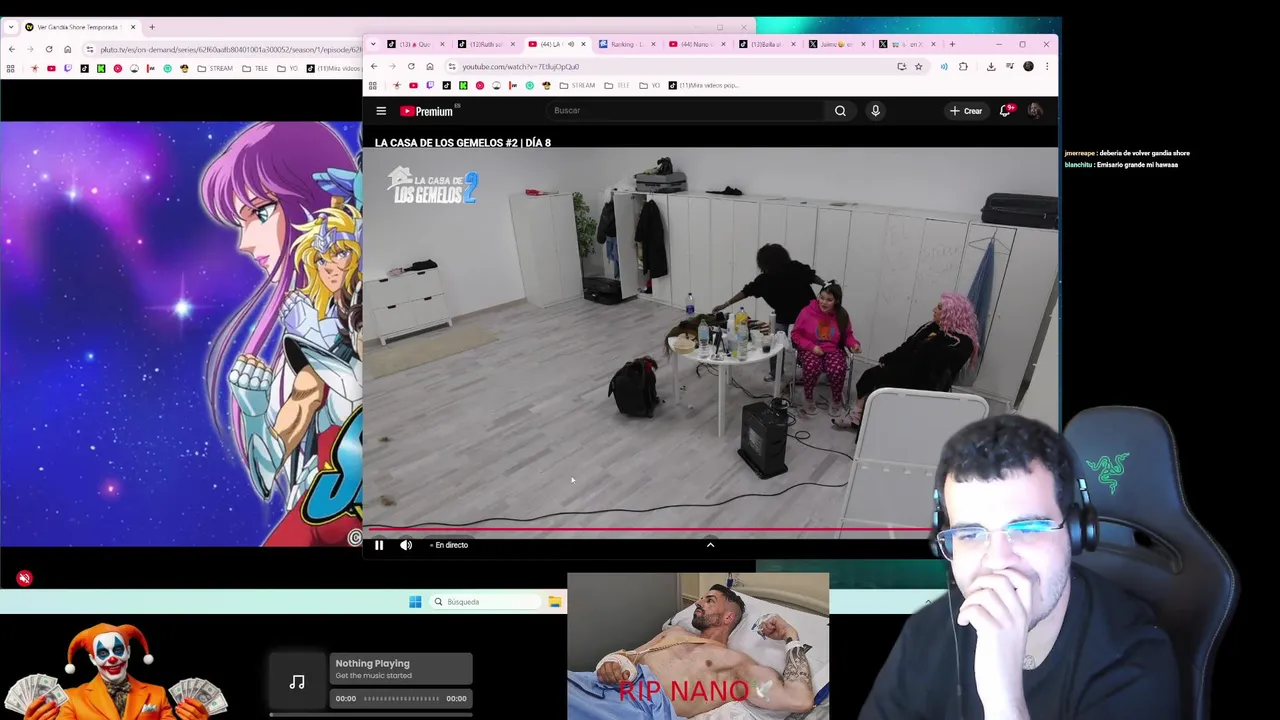Reload the Pluto TV page
This screenshot has width=1280, height=720.
[49, 49]
